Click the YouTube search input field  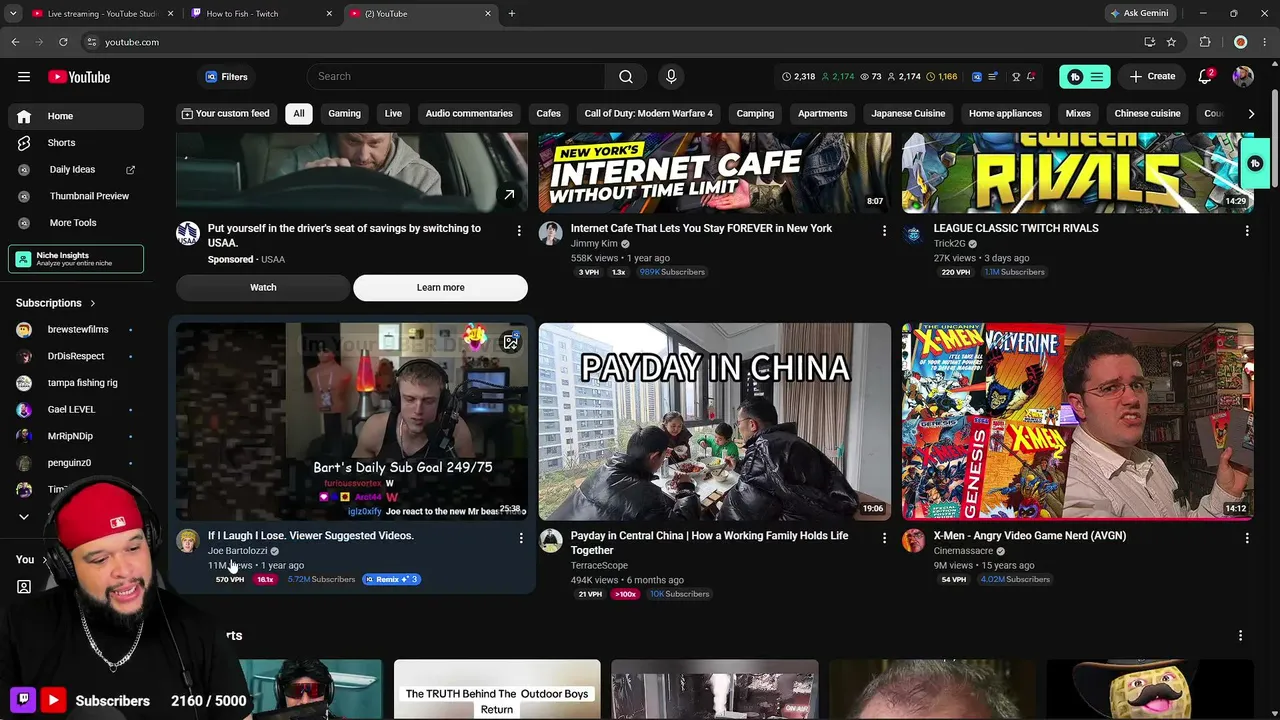[456, 77]
